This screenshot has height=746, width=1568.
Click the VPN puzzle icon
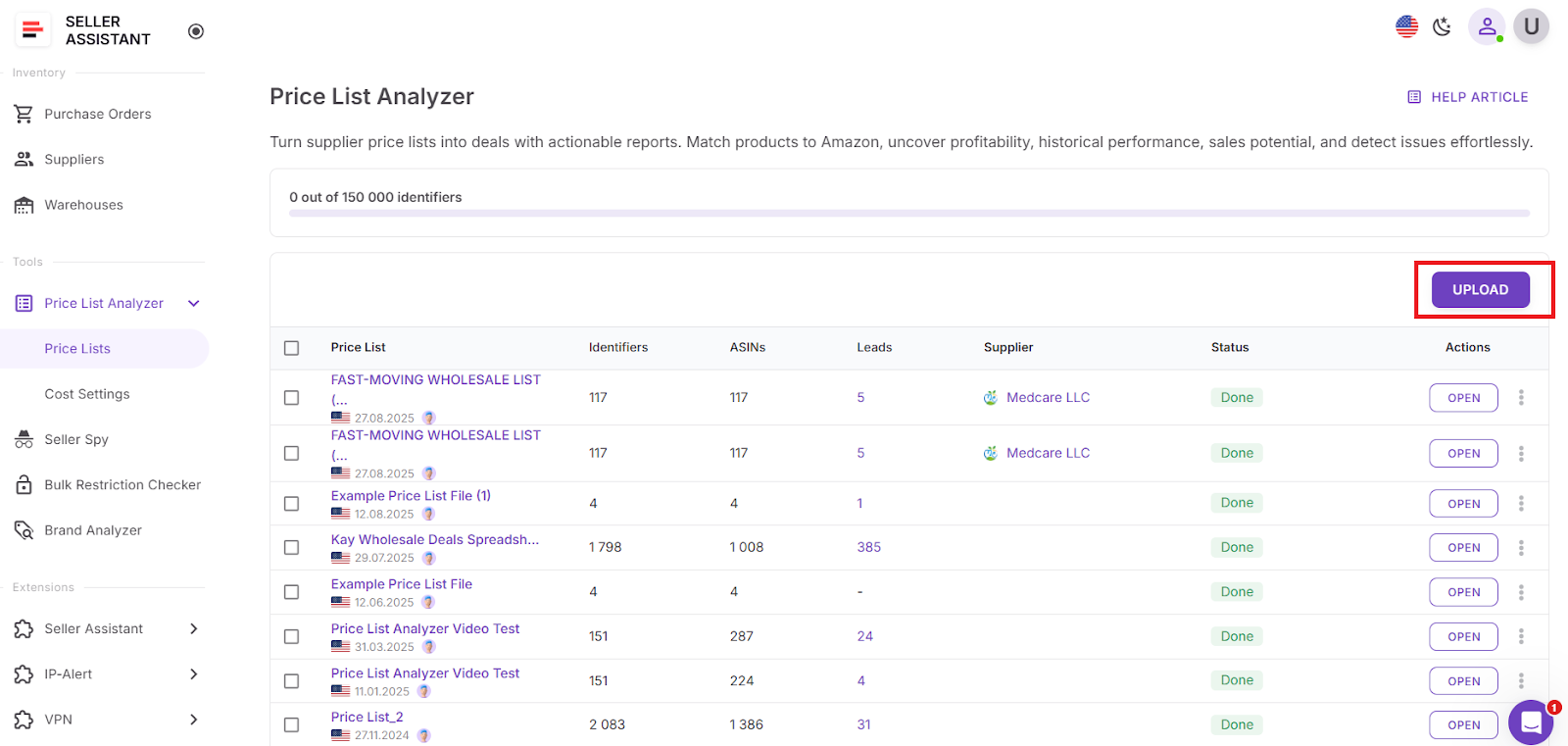24,720
